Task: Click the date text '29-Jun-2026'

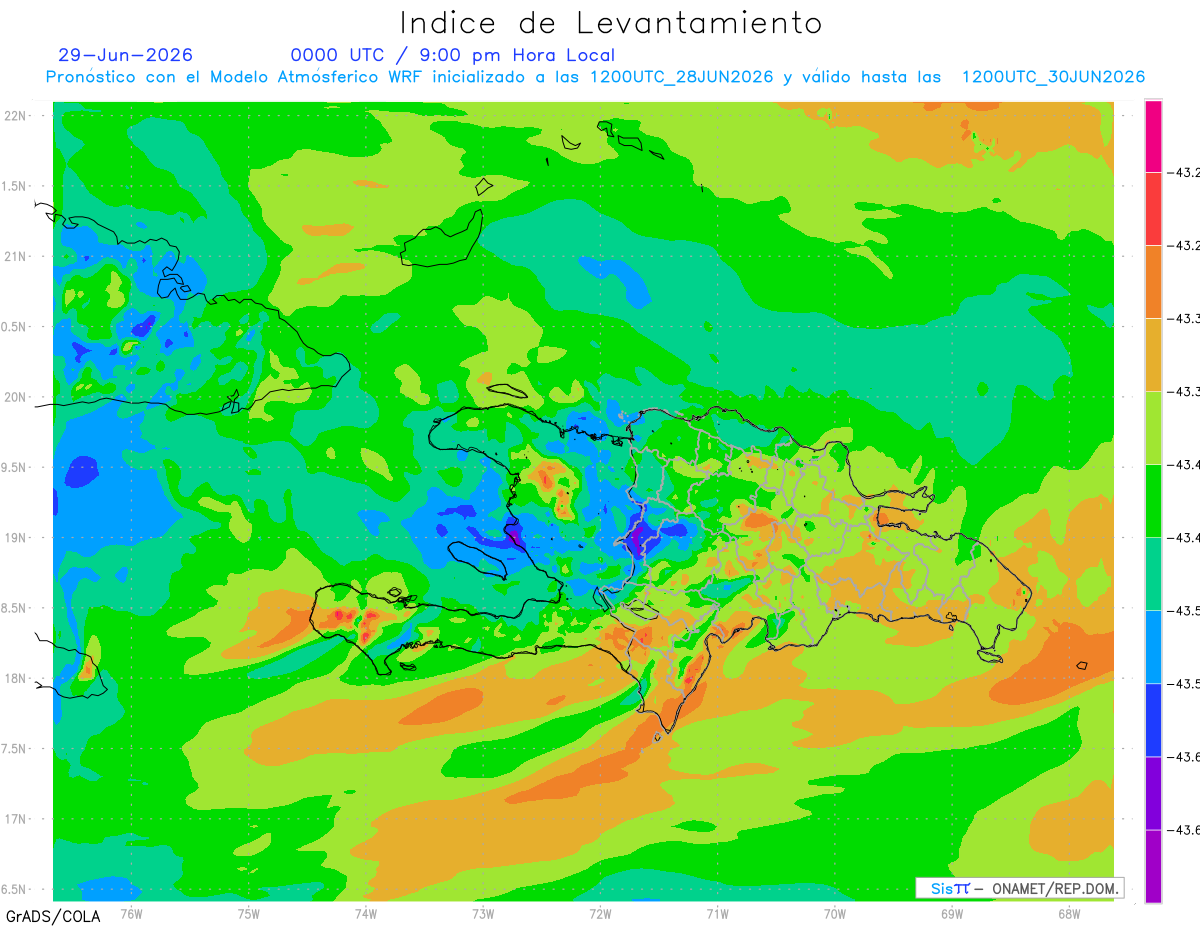Action: [126, 55]
